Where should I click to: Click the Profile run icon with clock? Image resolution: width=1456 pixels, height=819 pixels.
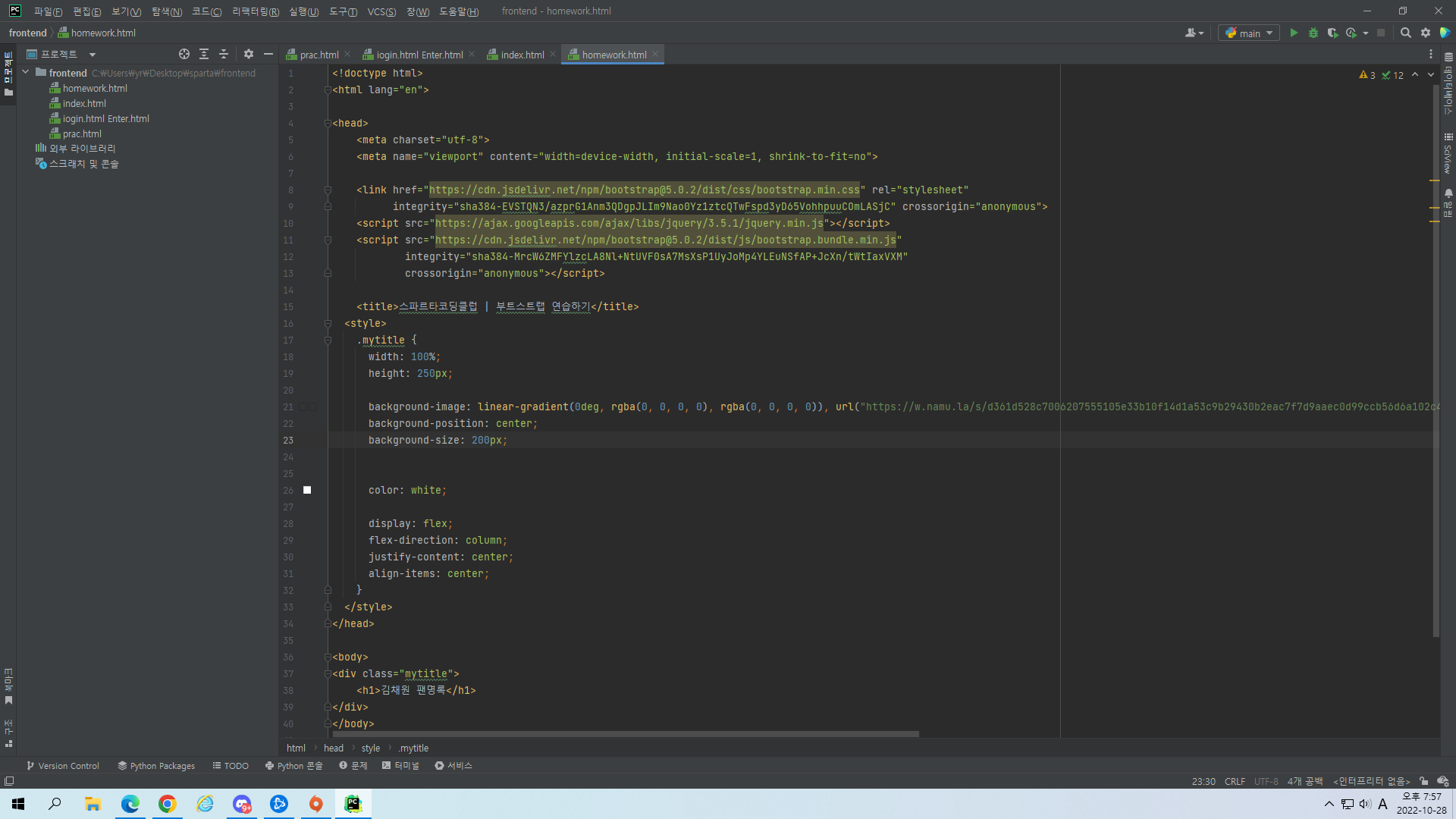click(x=1351, y=33)
